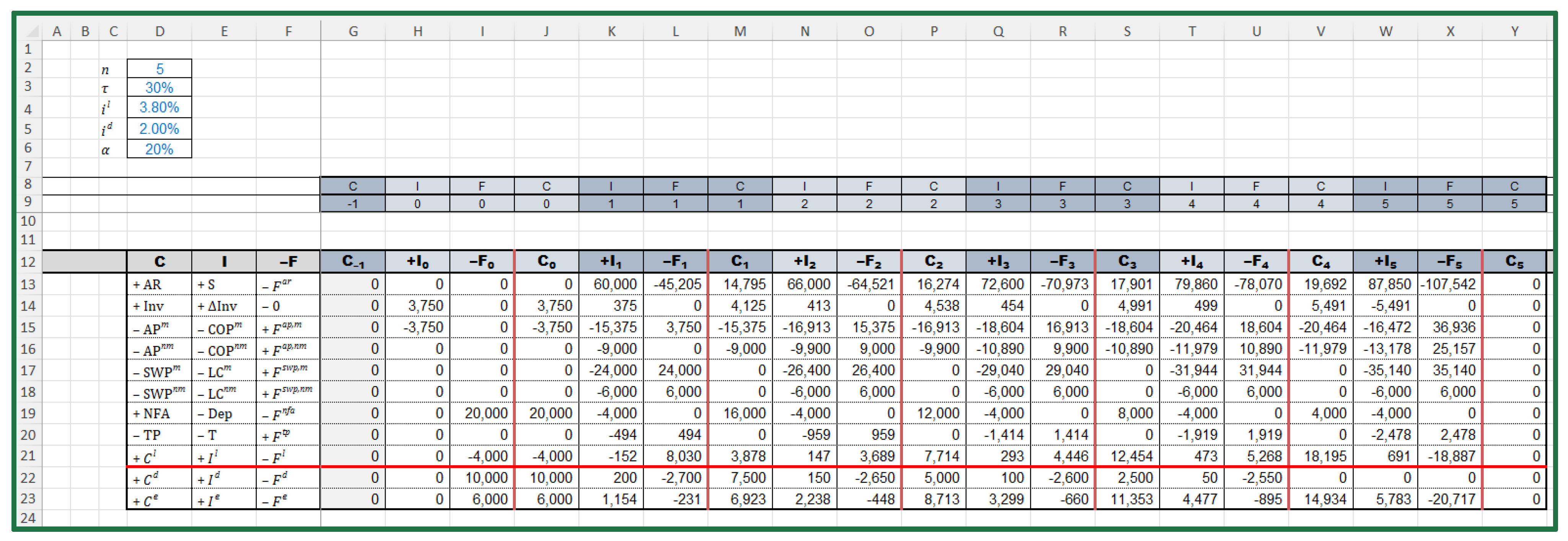Click the n value cell containing 5
The width and height of the screenshot is (1568, 541).
pos(160,69)
